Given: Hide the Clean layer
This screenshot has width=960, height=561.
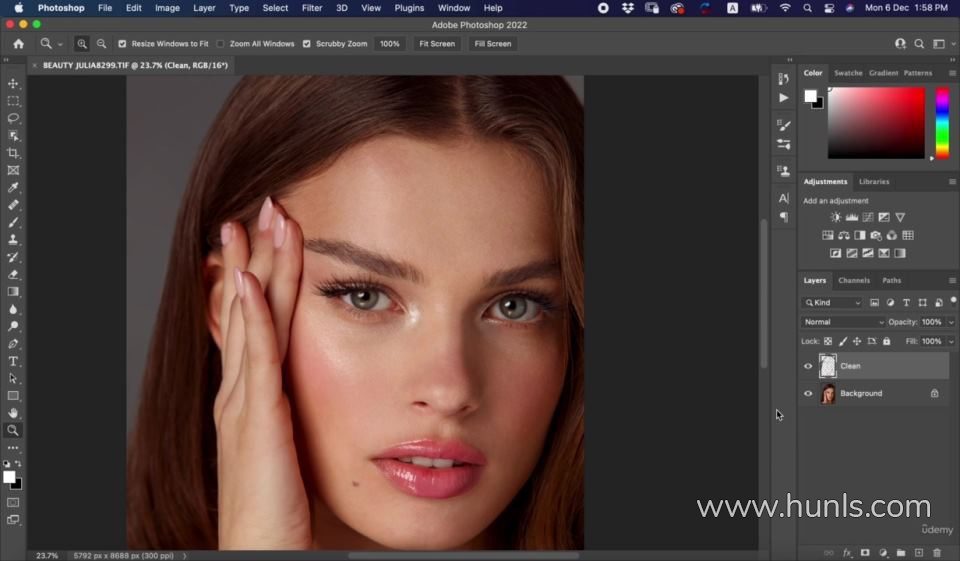Looking at the screenshot, I should tap(808, 366).
